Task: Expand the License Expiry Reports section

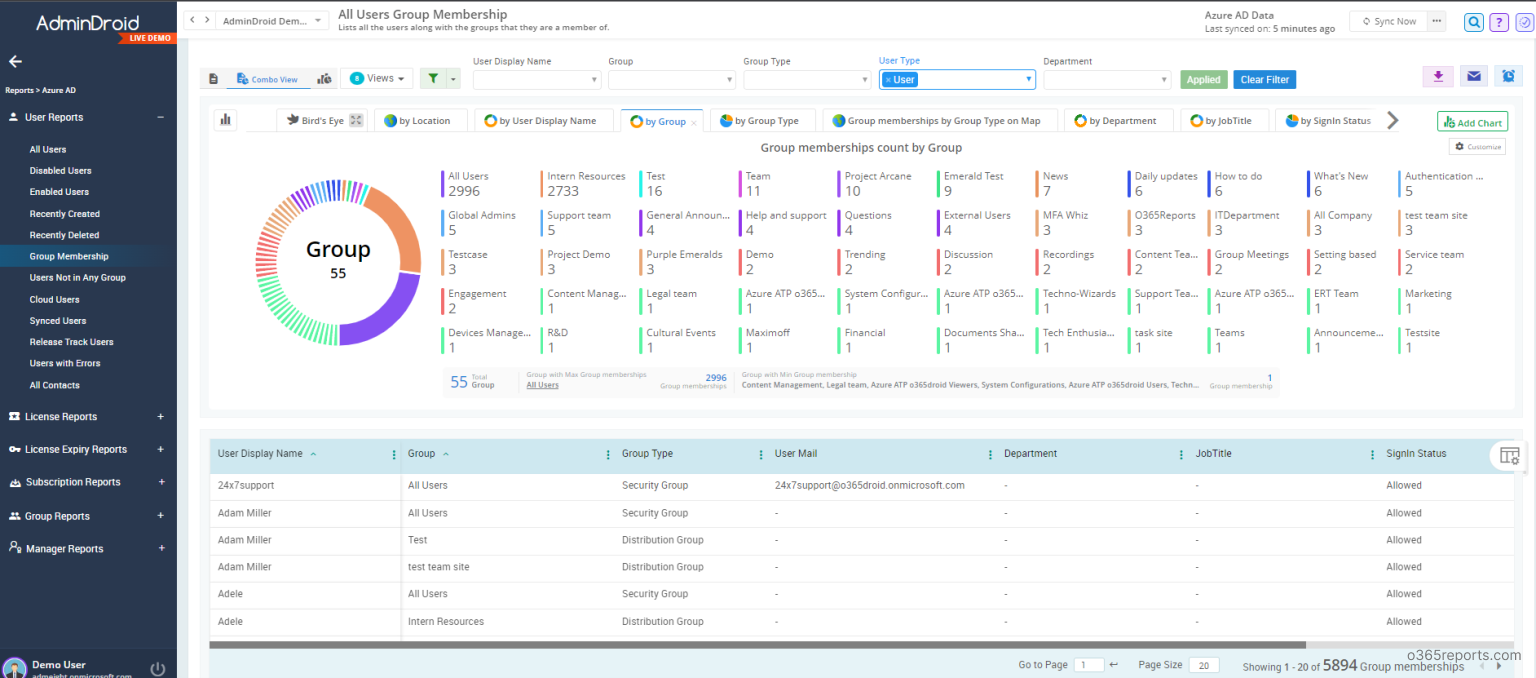Action: tap(161, 449)
